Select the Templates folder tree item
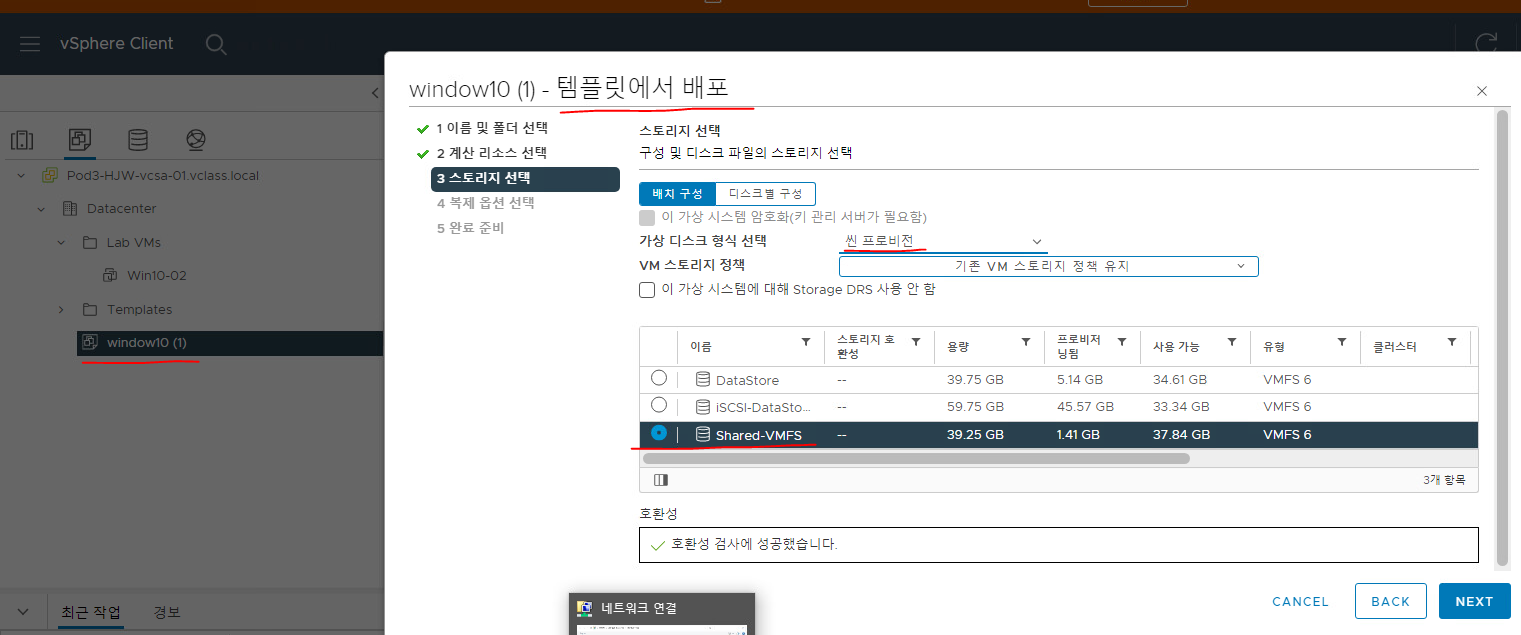Viewport: 1521px width, 635px height. [x=140, y=310]
